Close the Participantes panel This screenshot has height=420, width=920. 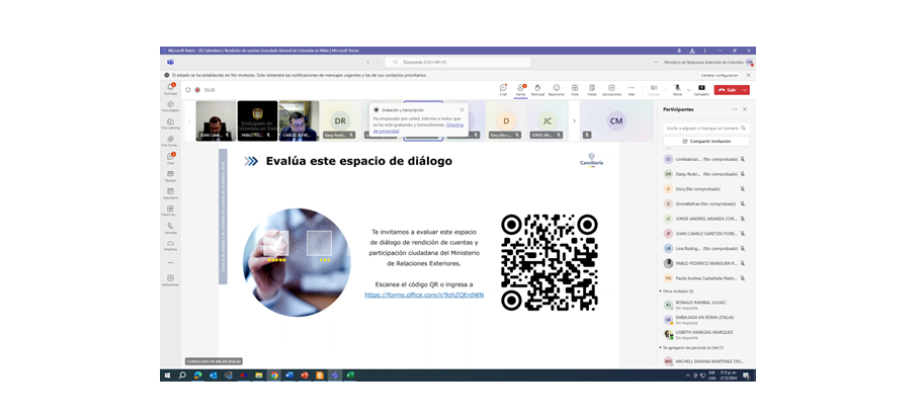(745, 109)
